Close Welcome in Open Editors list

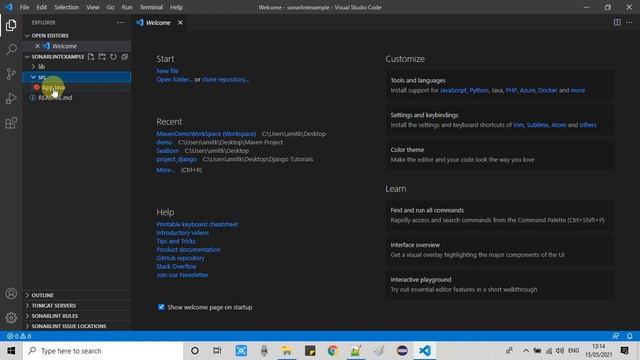point(37,46)
